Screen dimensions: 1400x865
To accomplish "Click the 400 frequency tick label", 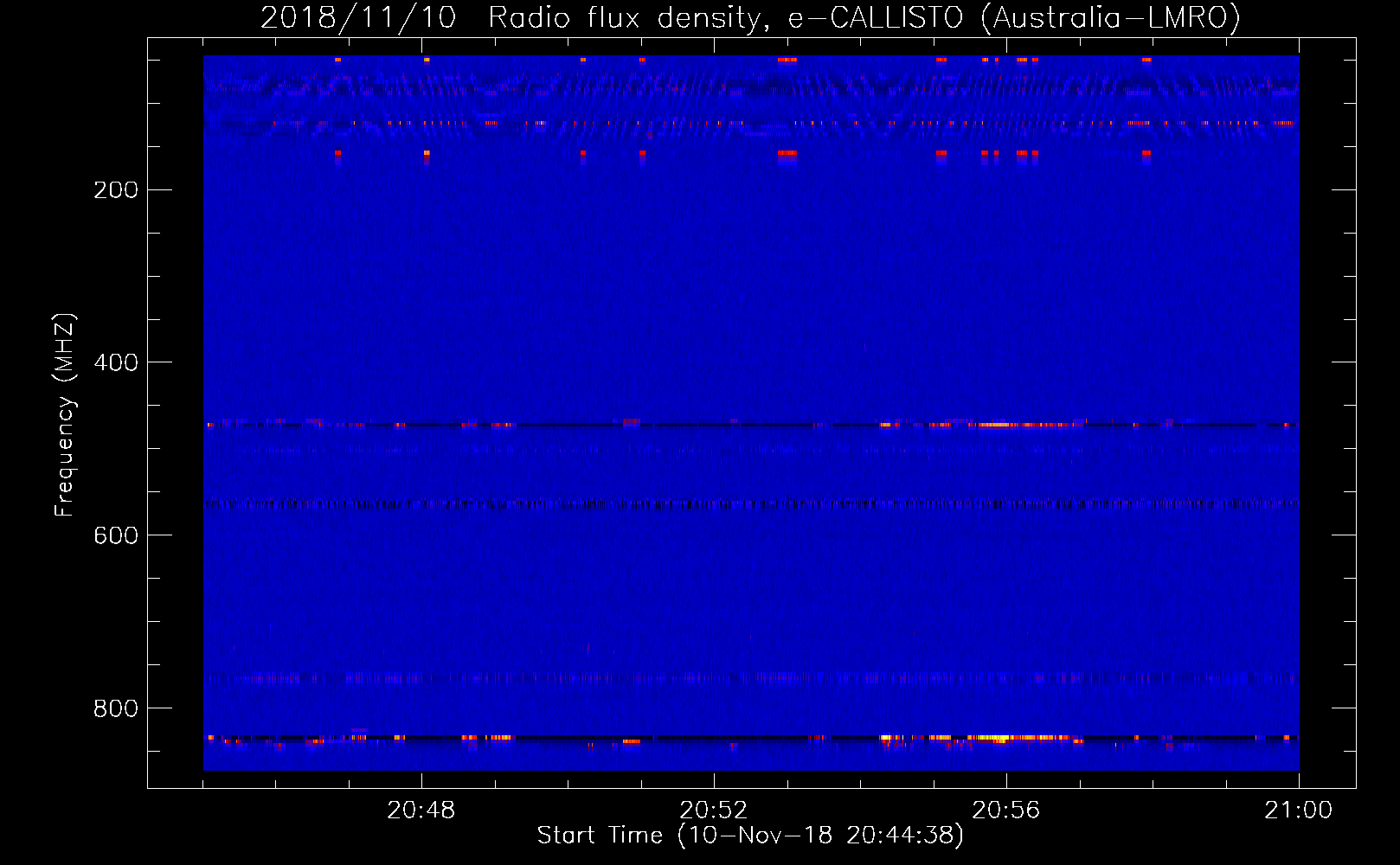I will point(116,362).
